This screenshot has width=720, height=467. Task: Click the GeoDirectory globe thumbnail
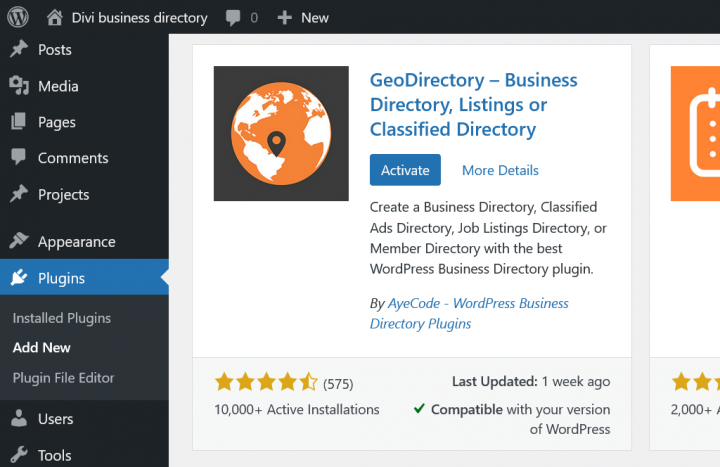[281, 133]
